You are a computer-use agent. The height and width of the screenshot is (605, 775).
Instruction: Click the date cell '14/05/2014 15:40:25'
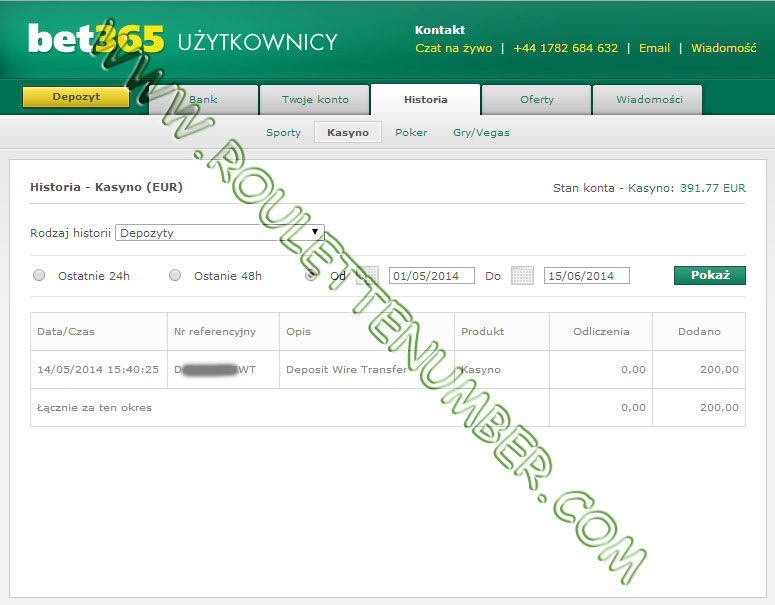point(98,370)
